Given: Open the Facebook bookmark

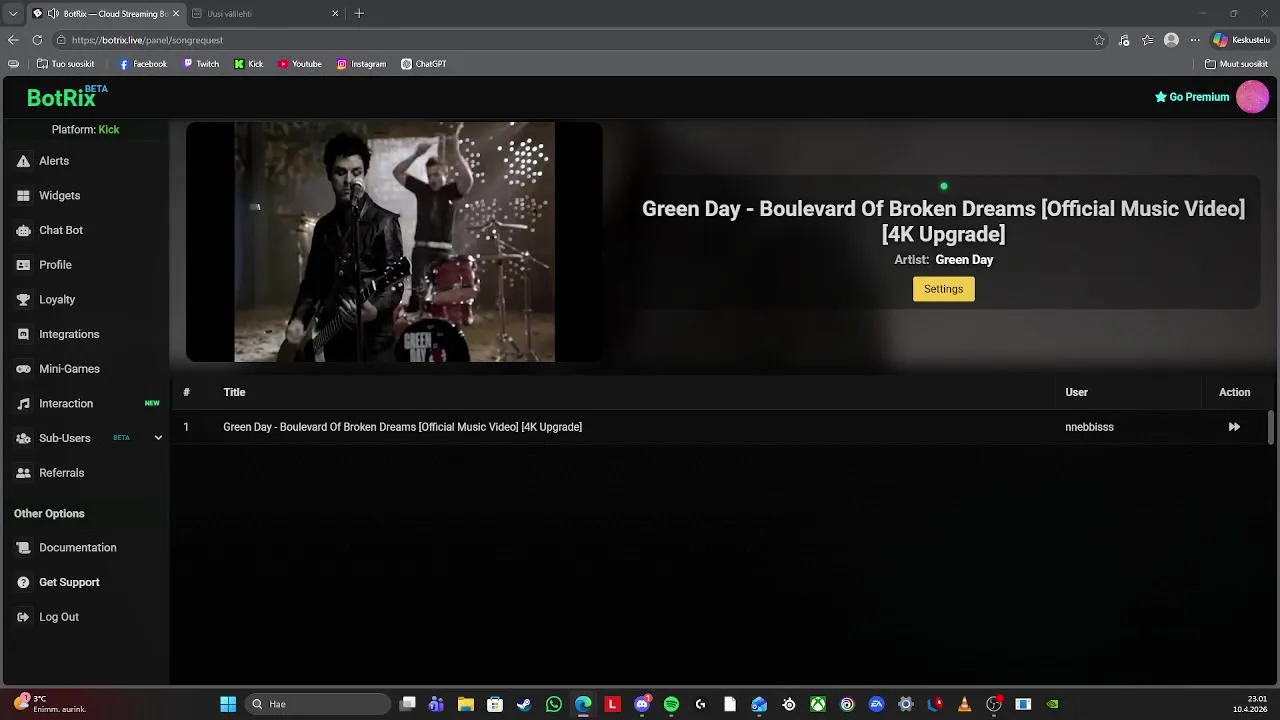Looking at the screenshot, I should (x=143, y=64).
